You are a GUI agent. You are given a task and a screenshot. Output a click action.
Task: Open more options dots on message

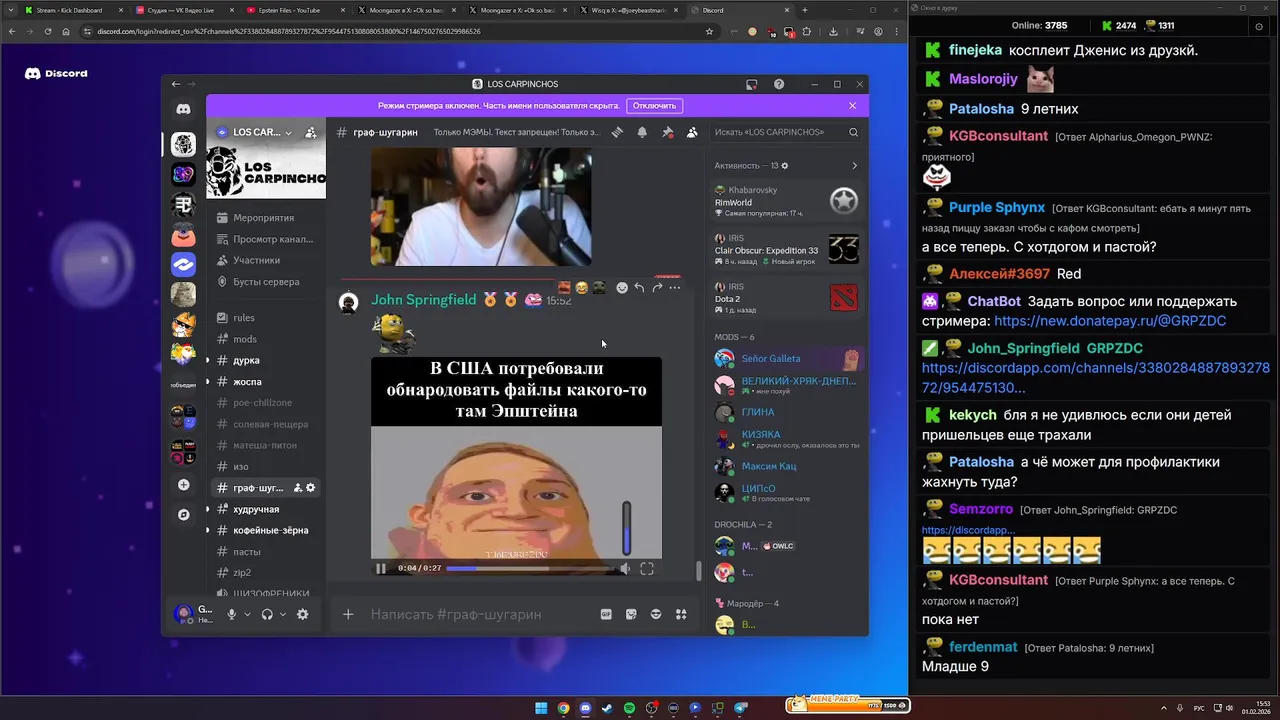pos(675,288)
